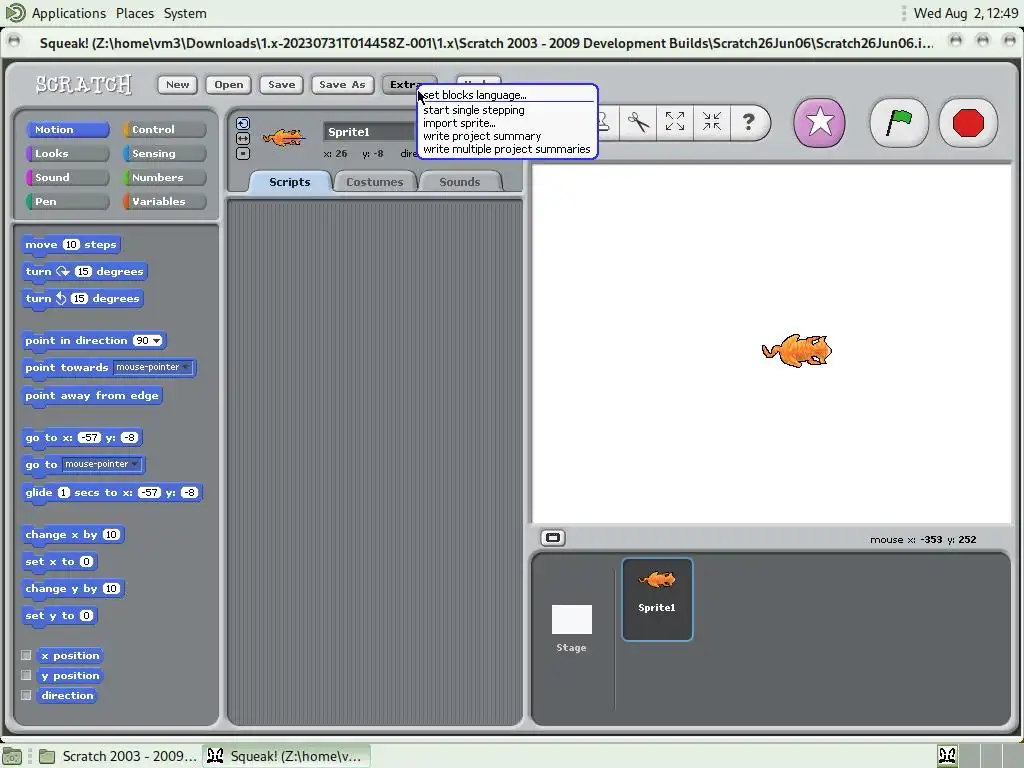Choose set blocks language menu entry
Screen dimensions: 1024x768
pyautogui.click(x=475, y=95)
